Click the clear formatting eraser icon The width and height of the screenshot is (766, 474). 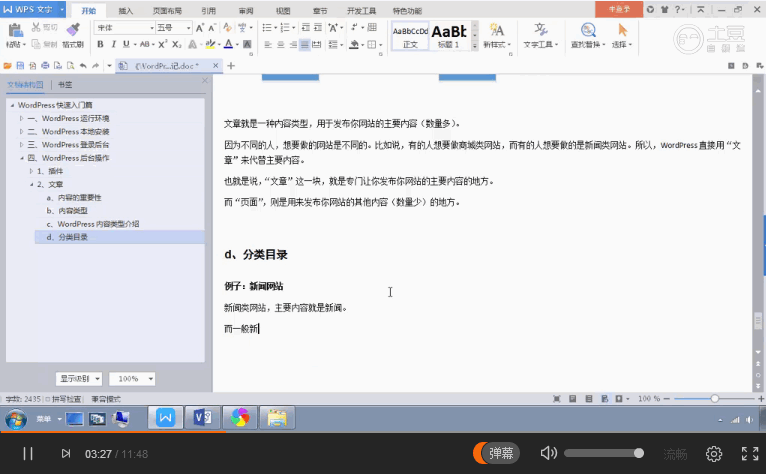(x=227, y=28)
